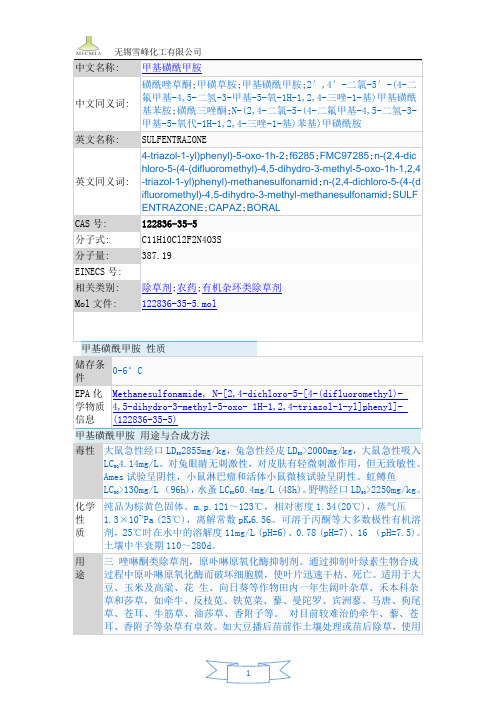Screen dimensions: 496x702
Task: Select the molecular weight 387.19
Action: (156, 256)
